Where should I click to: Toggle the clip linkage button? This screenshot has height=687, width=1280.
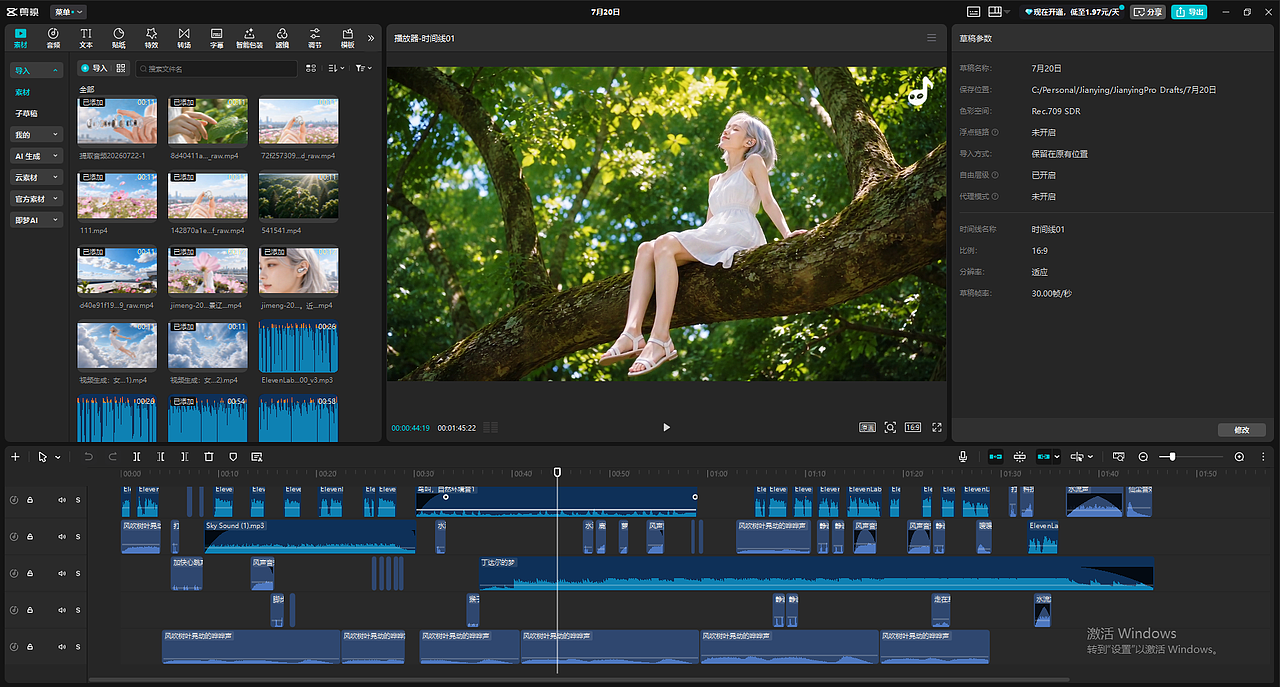coord(1045,457)
